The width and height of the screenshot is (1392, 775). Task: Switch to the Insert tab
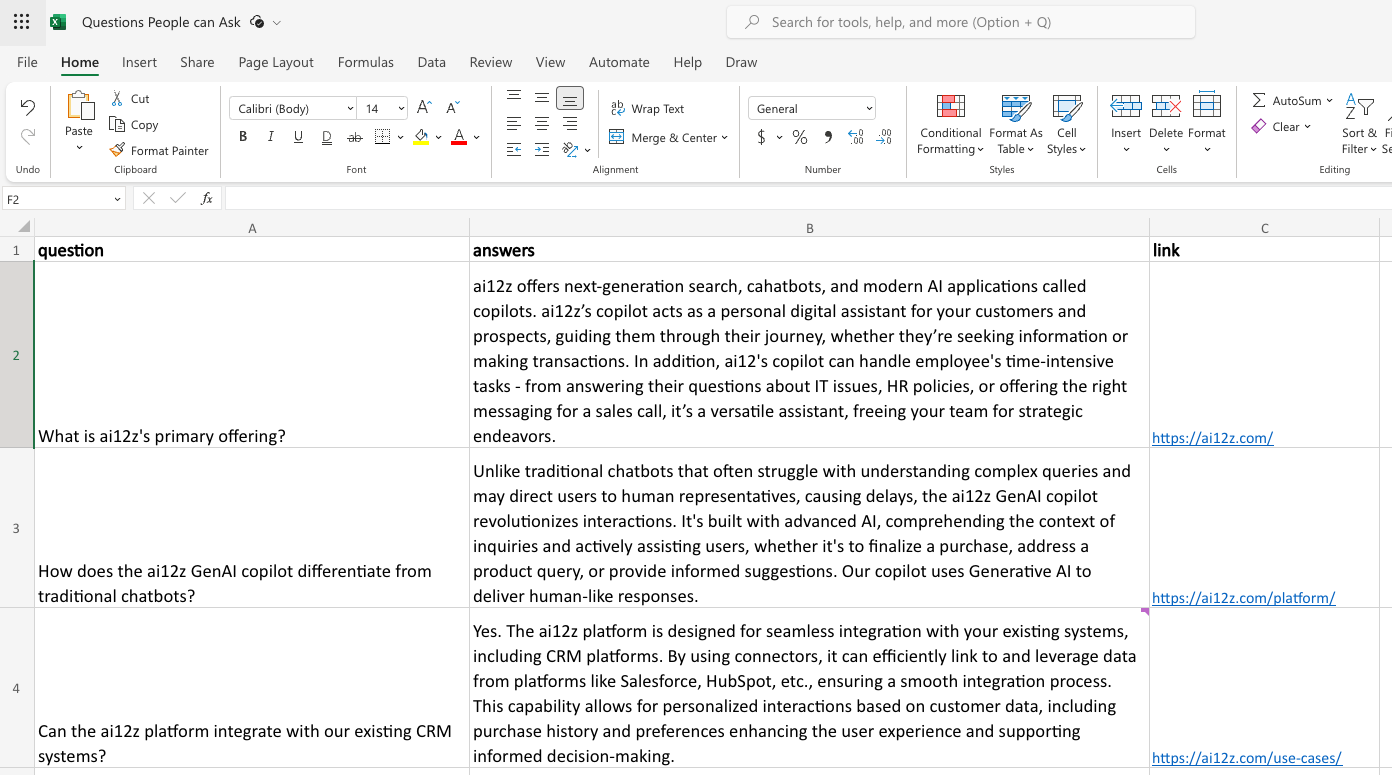pyautogui.click(x=139, y=62)
